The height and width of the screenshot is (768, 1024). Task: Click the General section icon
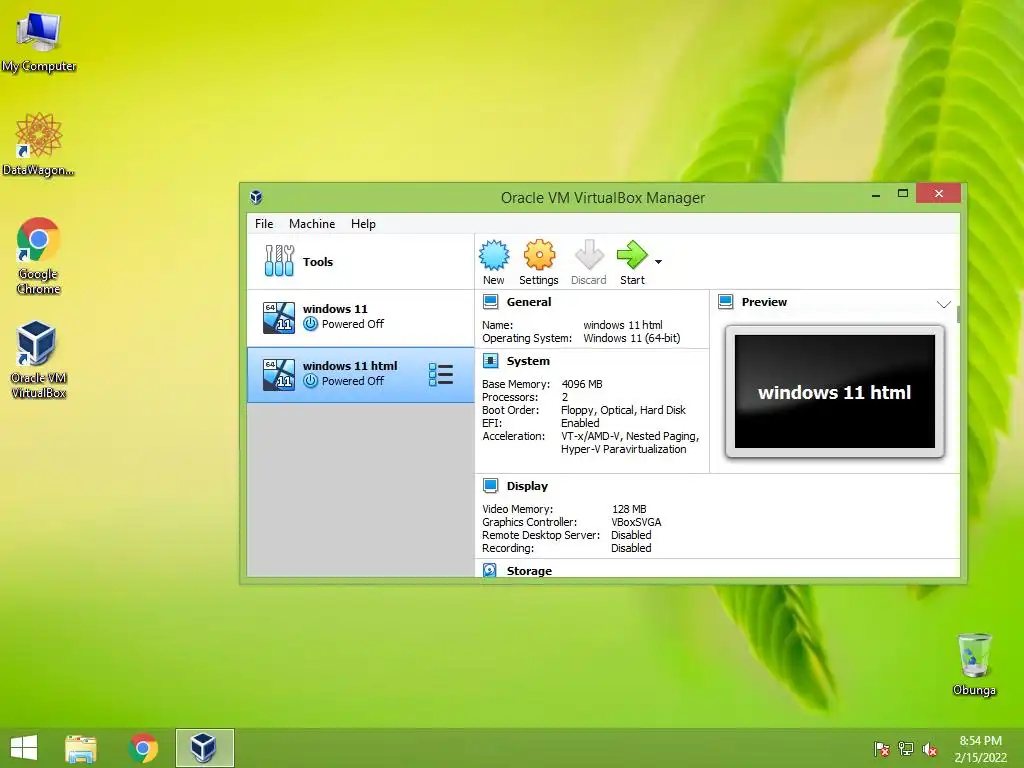(490, 302)
